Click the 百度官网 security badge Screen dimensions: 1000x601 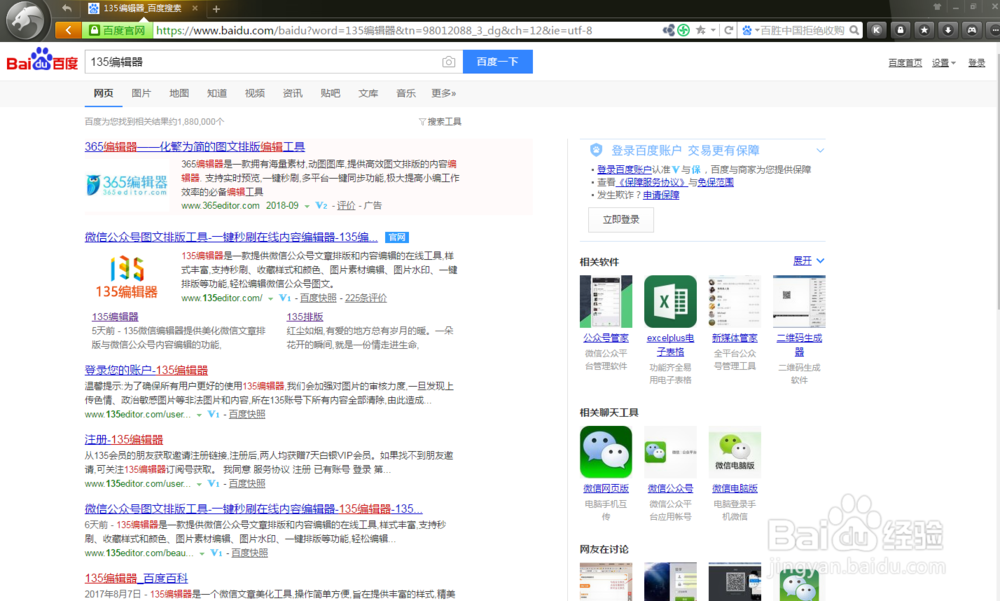117,30
